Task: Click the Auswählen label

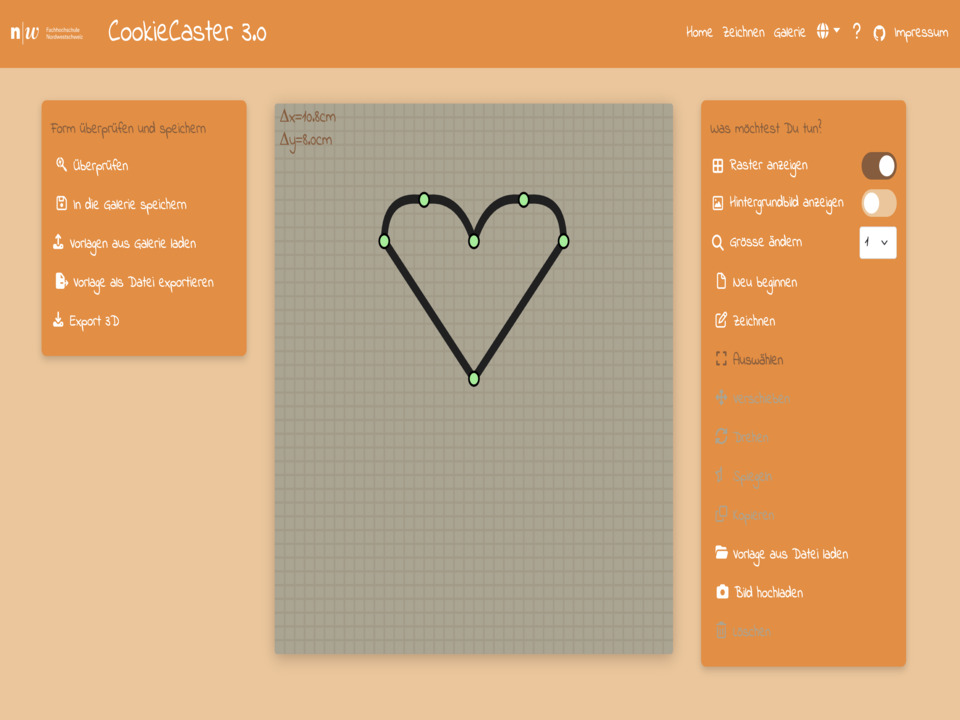Action: (758, 359)
